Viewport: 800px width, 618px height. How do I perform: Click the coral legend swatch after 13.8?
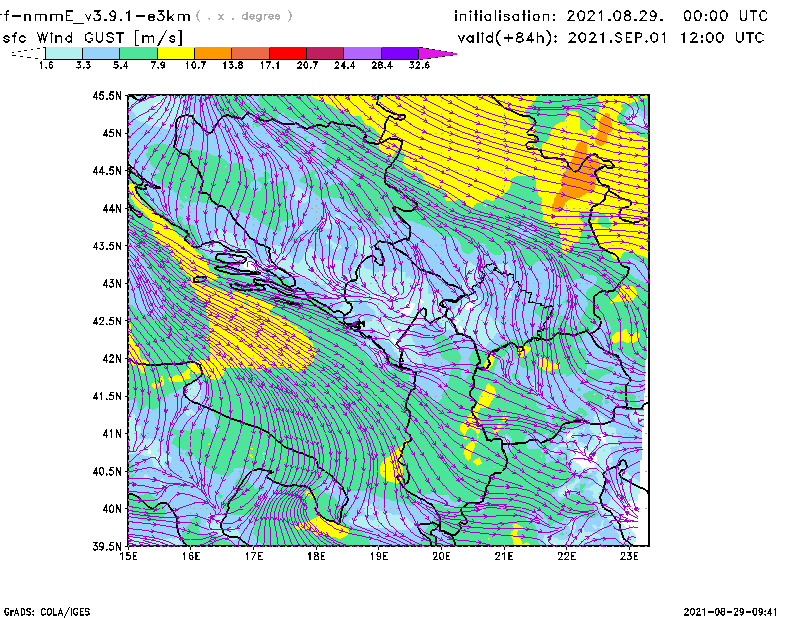click(251, 53)
